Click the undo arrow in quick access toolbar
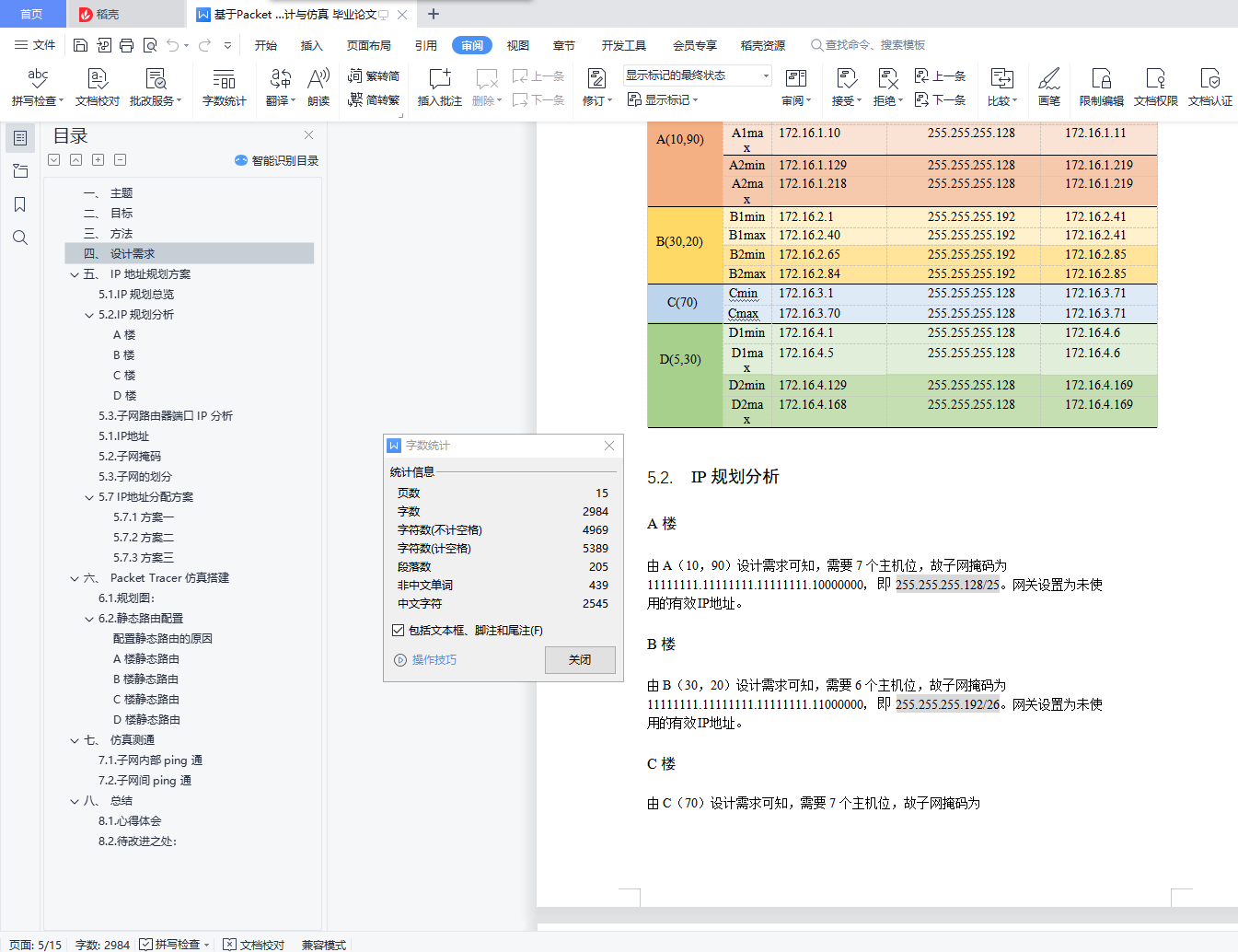1238x952 pixels. [x=173, y=45]
